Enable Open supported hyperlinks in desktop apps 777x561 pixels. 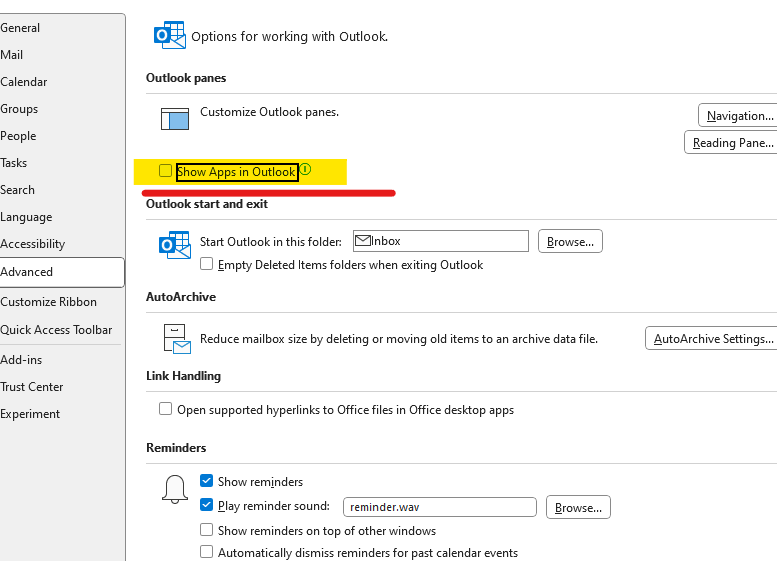pos(166,409)
